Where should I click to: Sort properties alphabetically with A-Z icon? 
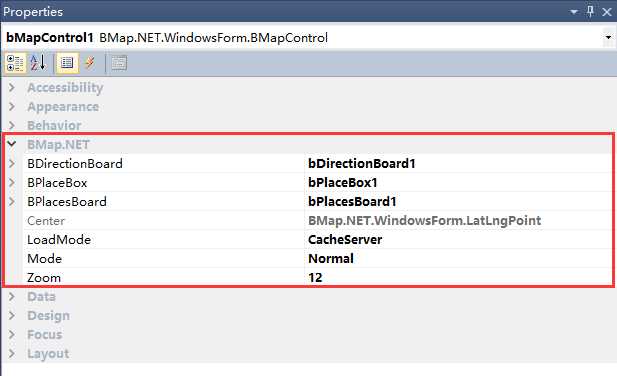click(x=38, y=63)
